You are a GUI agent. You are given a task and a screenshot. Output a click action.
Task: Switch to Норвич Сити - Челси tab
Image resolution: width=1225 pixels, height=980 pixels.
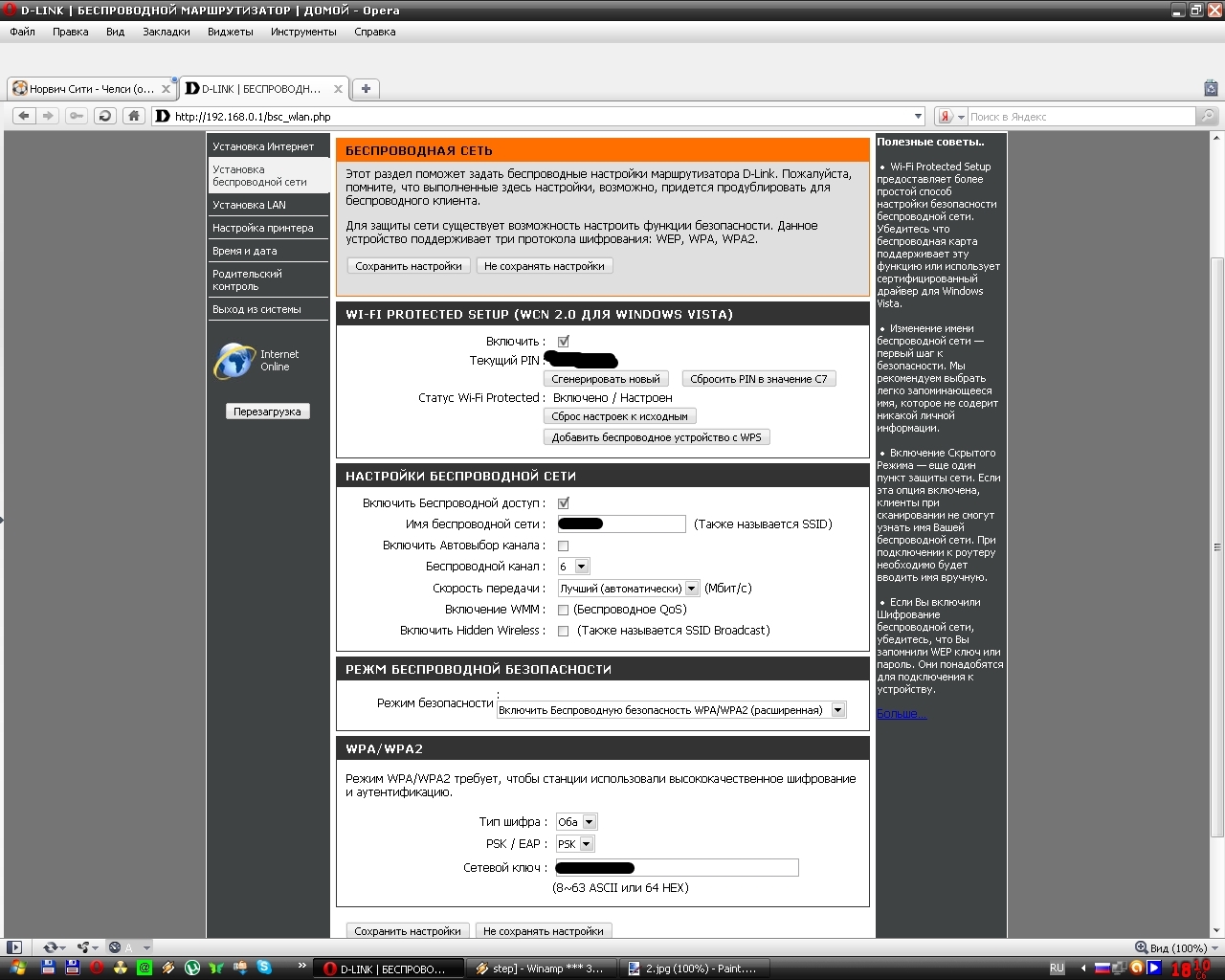92,89
